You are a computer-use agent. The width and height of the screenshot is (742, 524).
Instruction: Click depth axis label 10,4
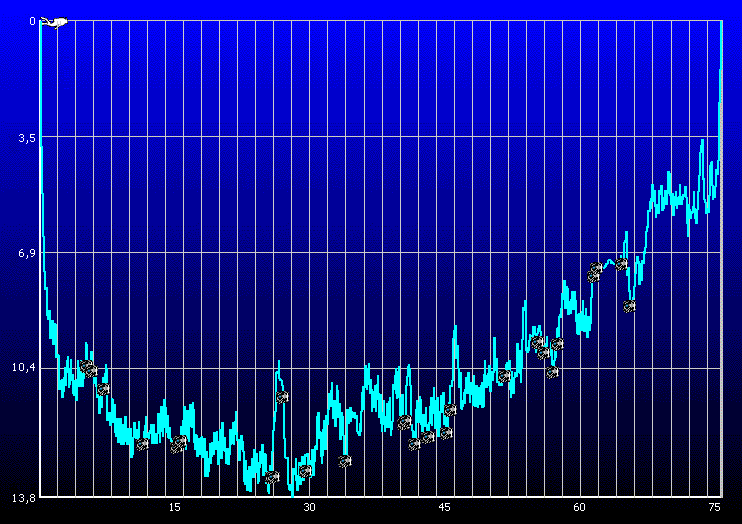(x=23, y=367)
